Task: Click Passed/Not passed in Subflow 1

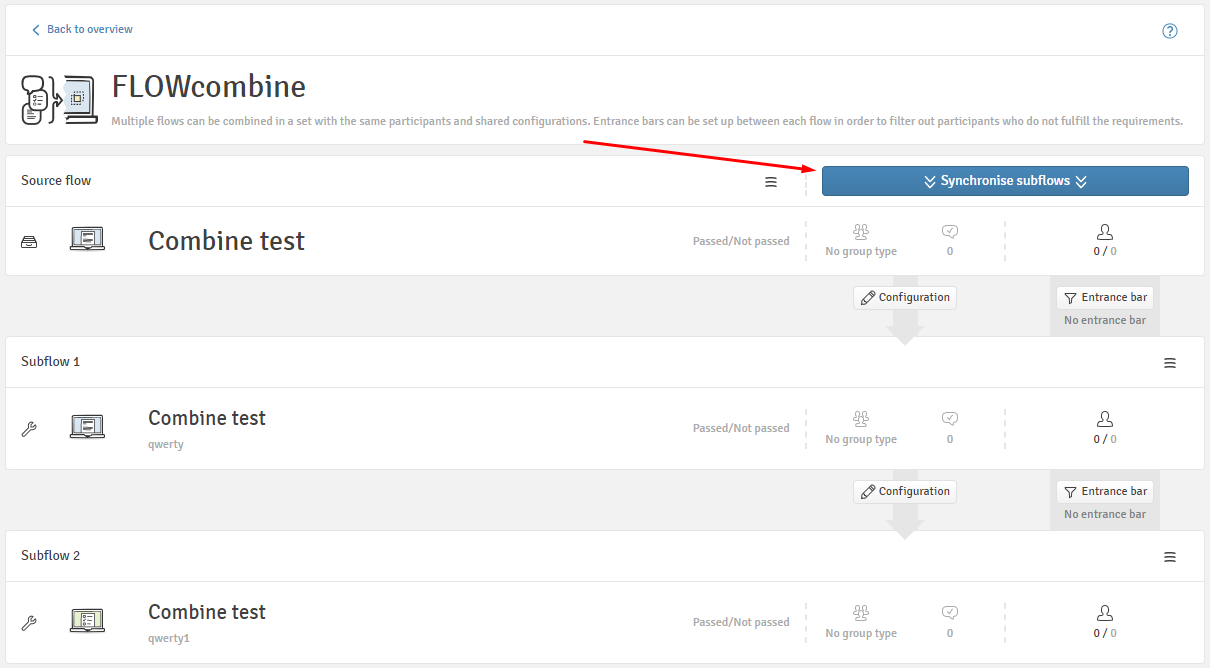Action: [x=741, y=428]
